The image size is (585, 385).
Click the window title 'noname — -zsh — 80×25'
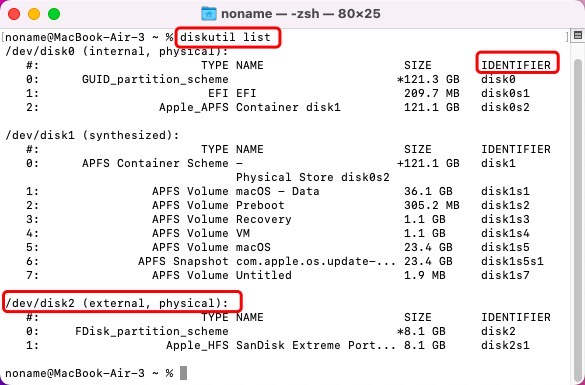coord(301,14)
